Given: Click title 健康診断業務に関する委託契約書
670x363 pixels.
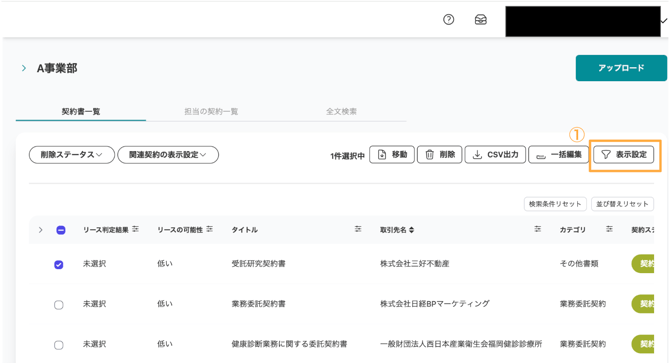Looking at the screenshot, I should [289, 344].
